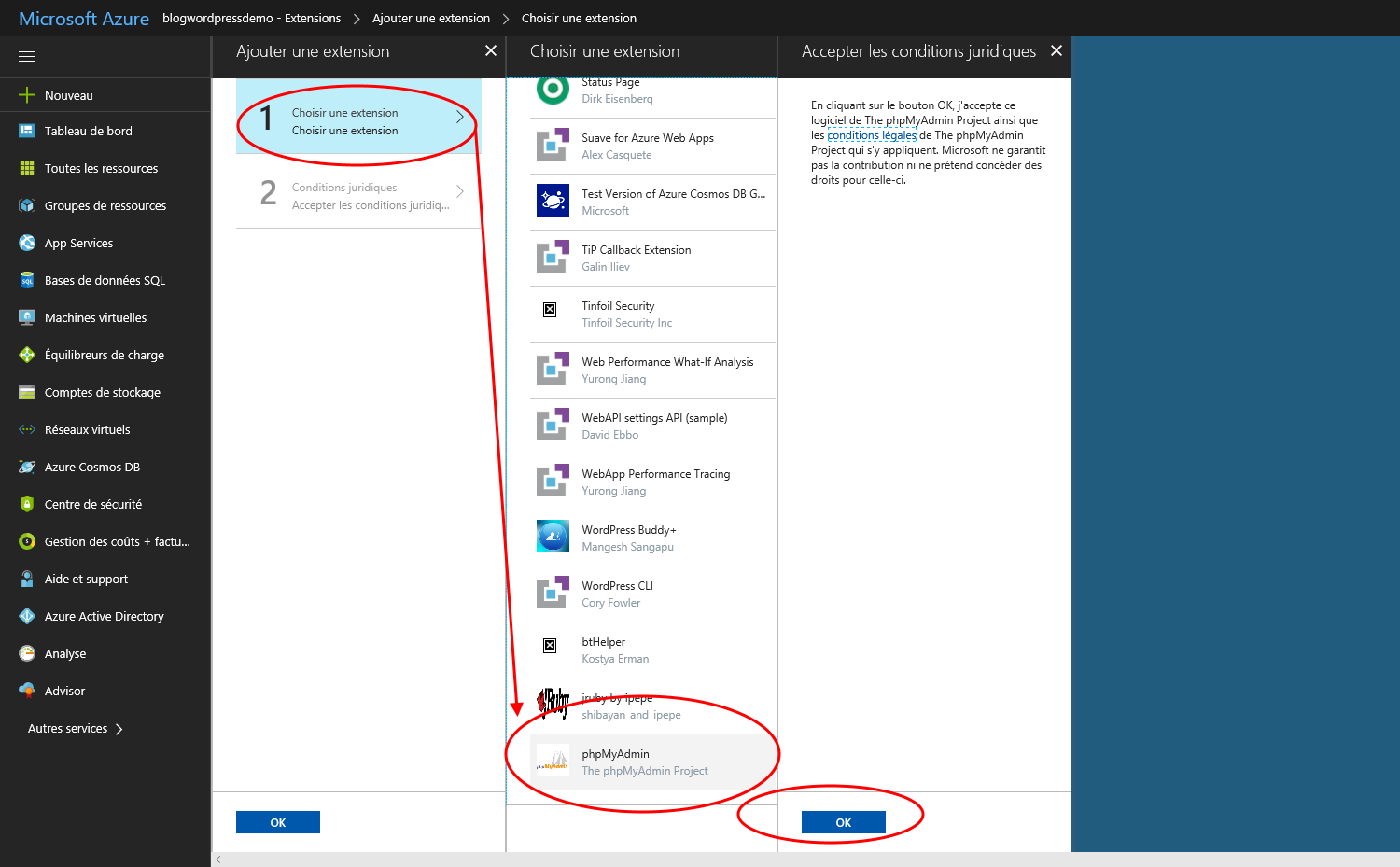
Task: Click the Toutes les ressources grid icon
Action: [x=27, y=168]
